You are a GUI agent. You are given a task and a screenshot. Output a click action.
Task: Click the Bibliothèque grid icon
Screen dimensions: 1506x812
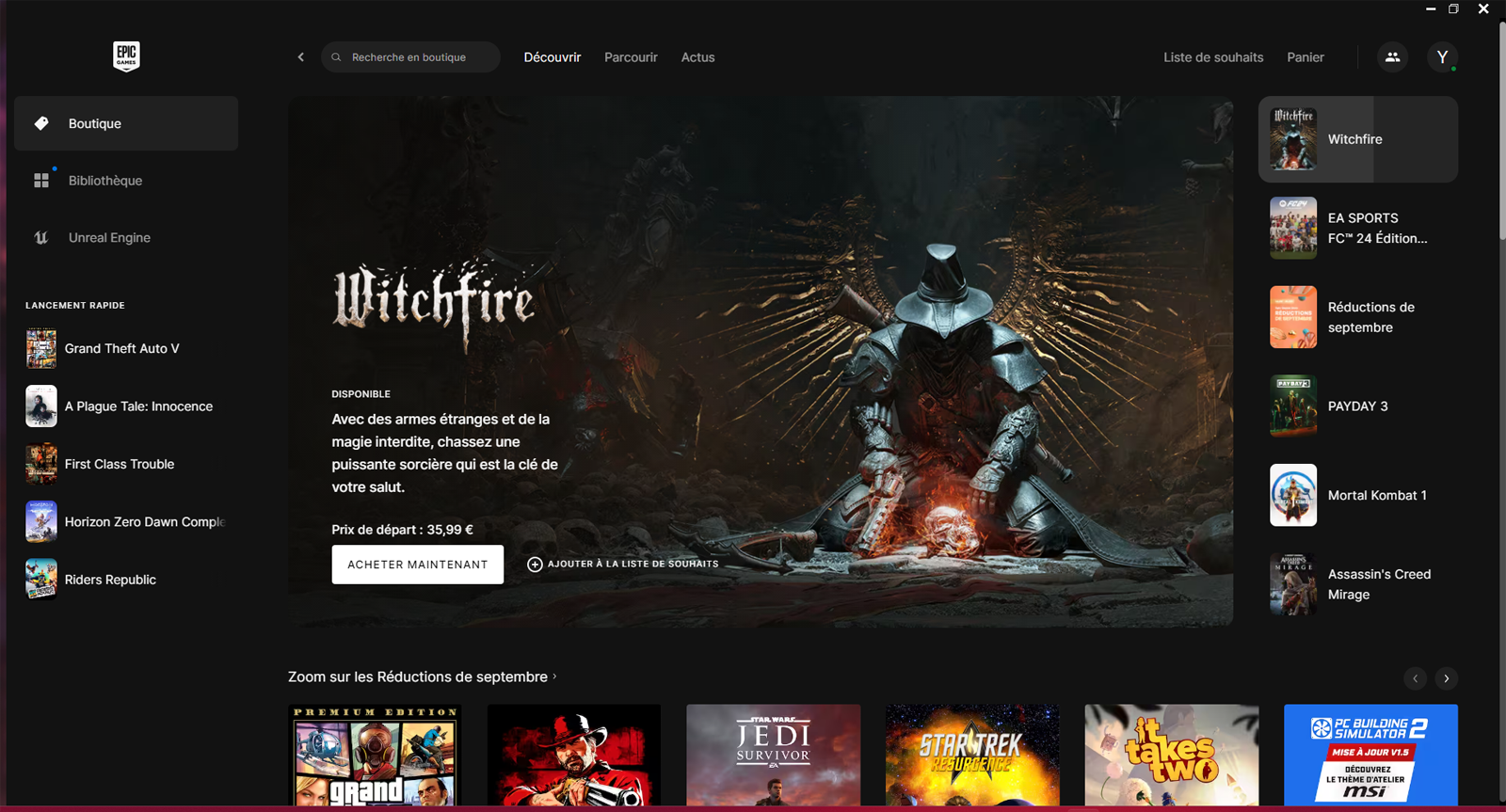pyautogui.click(x=41, y=181)
